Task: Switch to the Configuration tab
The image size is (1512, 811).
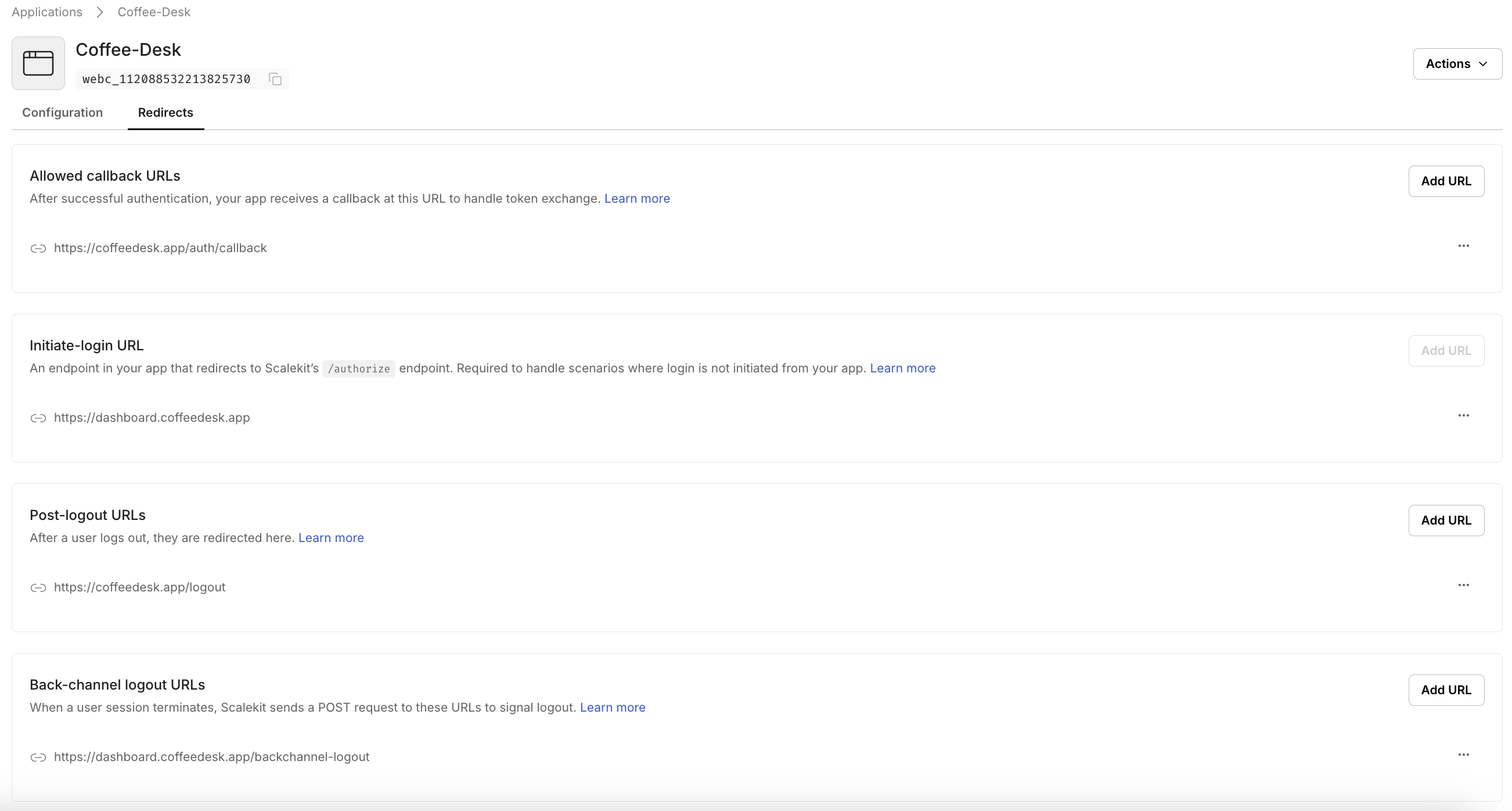Action: [x=62, y=113]
